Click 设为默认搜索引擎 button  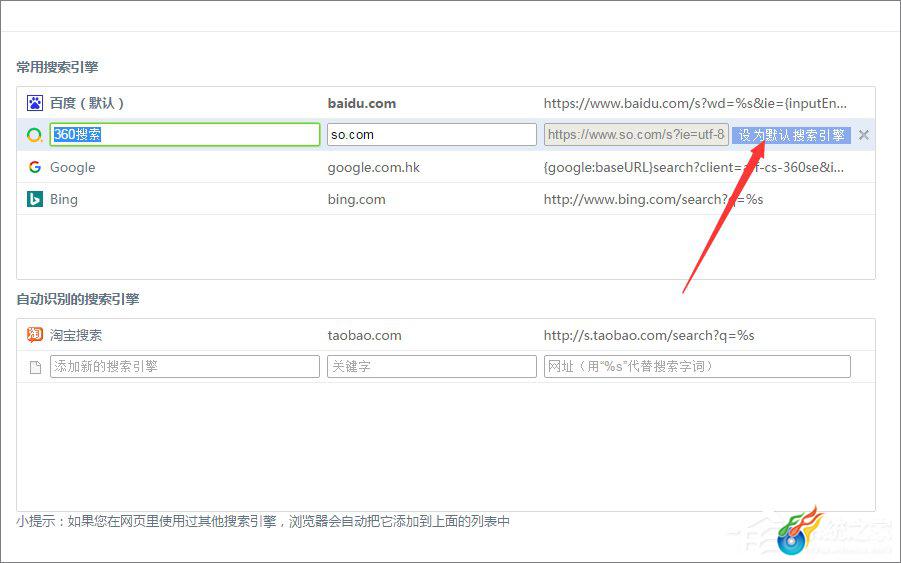click(791, 135)
